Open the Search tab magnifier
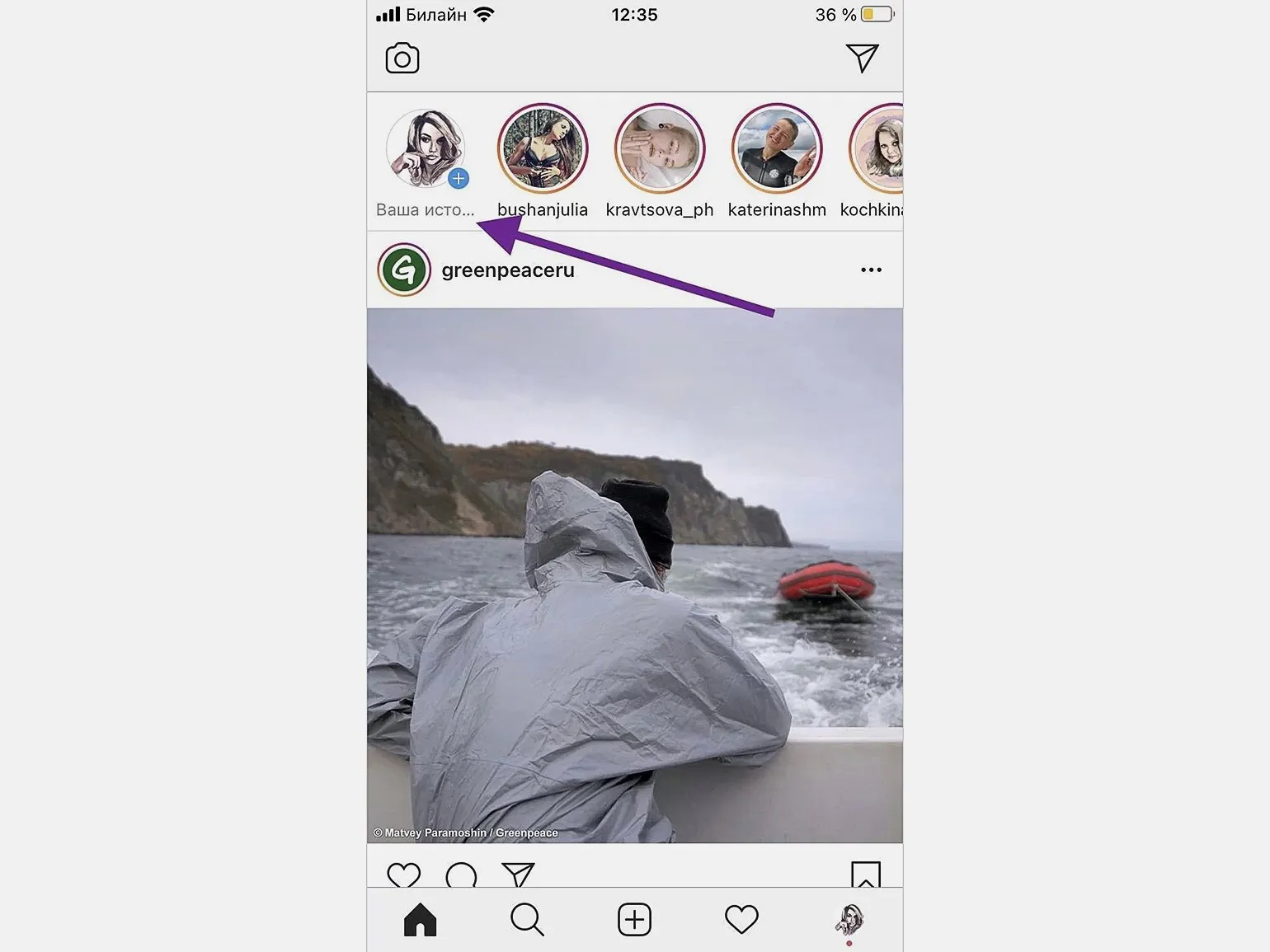Viewport: 1270px width, 952px height. click(x=527, y=919)
